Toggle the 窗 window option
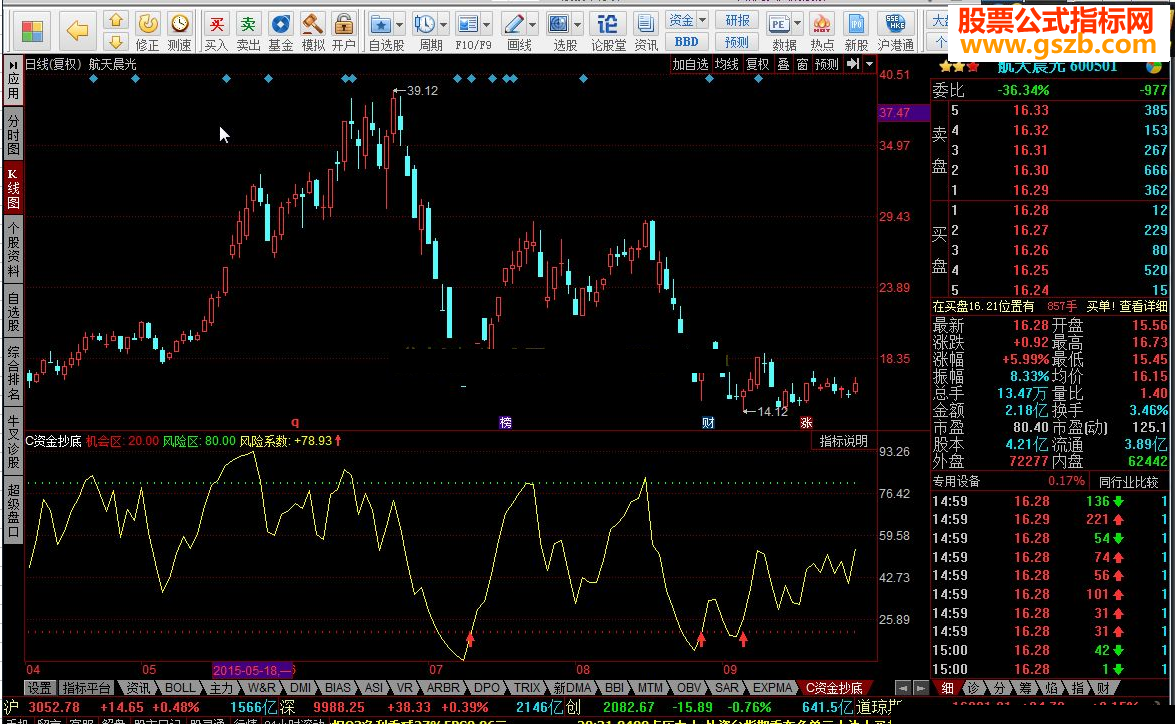 tap(802, 64)
